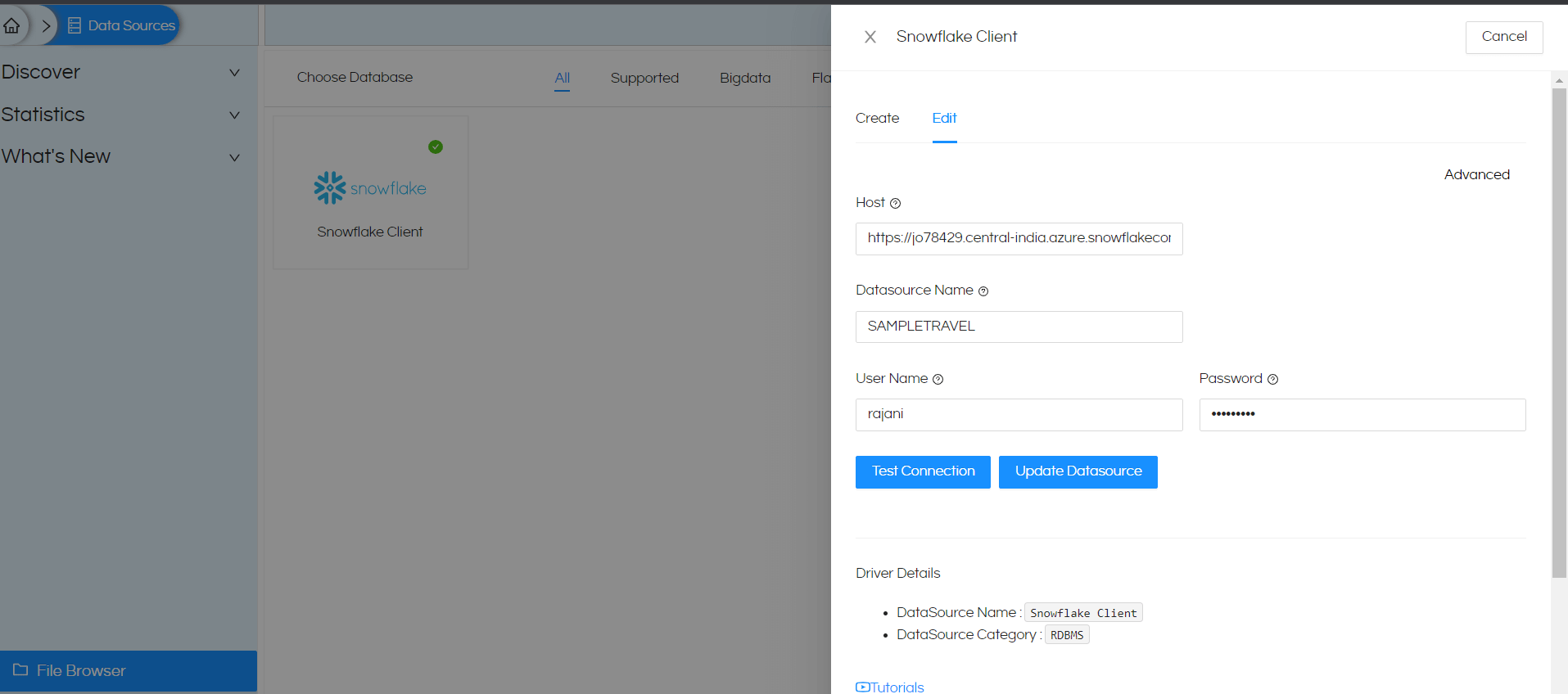Open the What's New sidebar section
The image size is (1568, 694).
56,156
